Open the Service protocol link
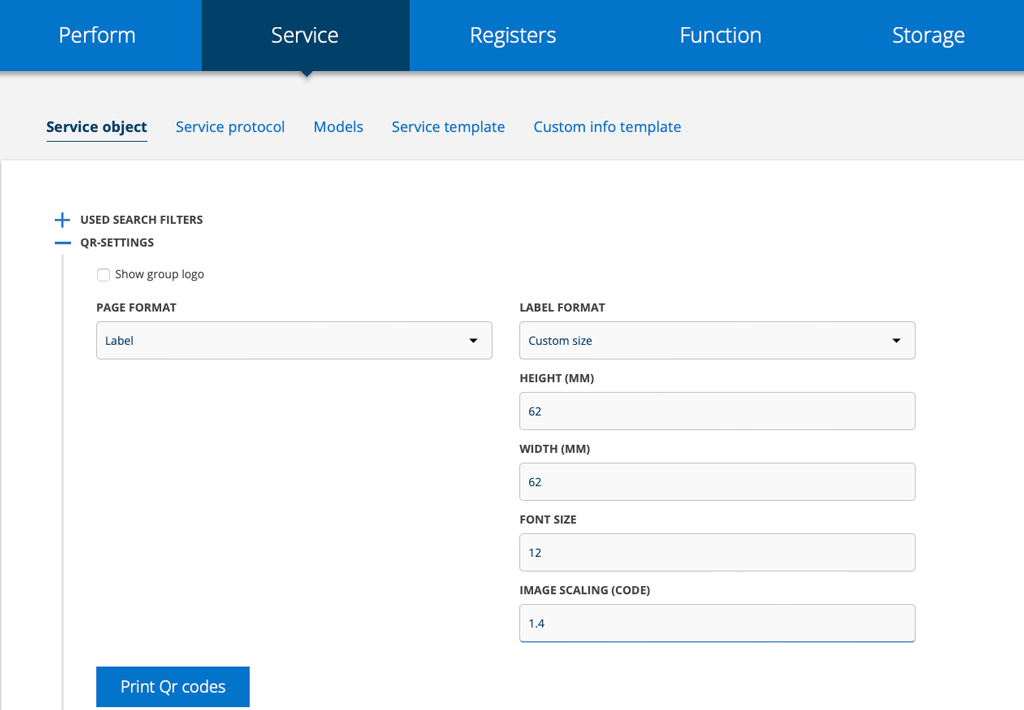The height and width of the screenshot is (710, 1024). pos(230,127)
